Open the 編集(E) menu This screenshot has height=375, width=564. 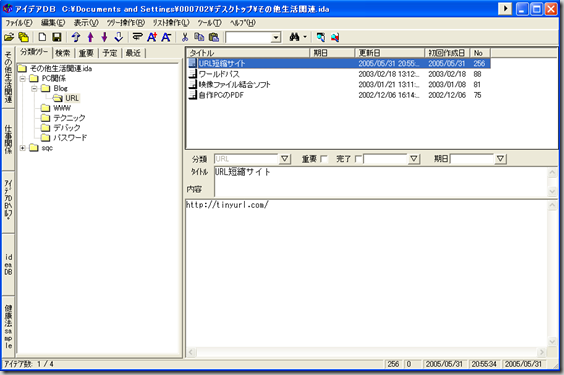(53, 23)
